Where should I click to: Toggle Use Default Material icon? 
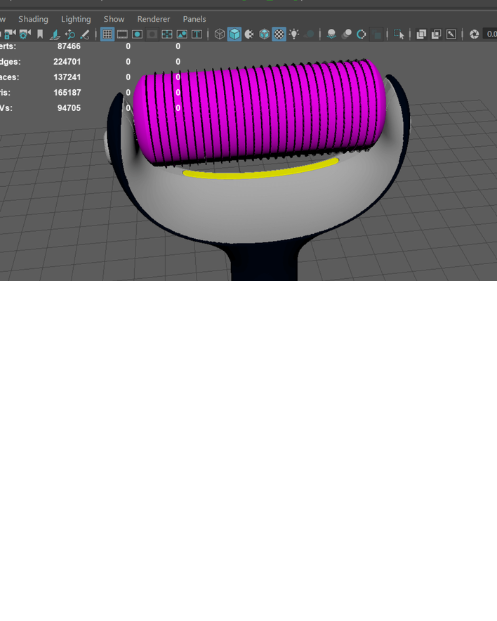(x=249, y=34)
